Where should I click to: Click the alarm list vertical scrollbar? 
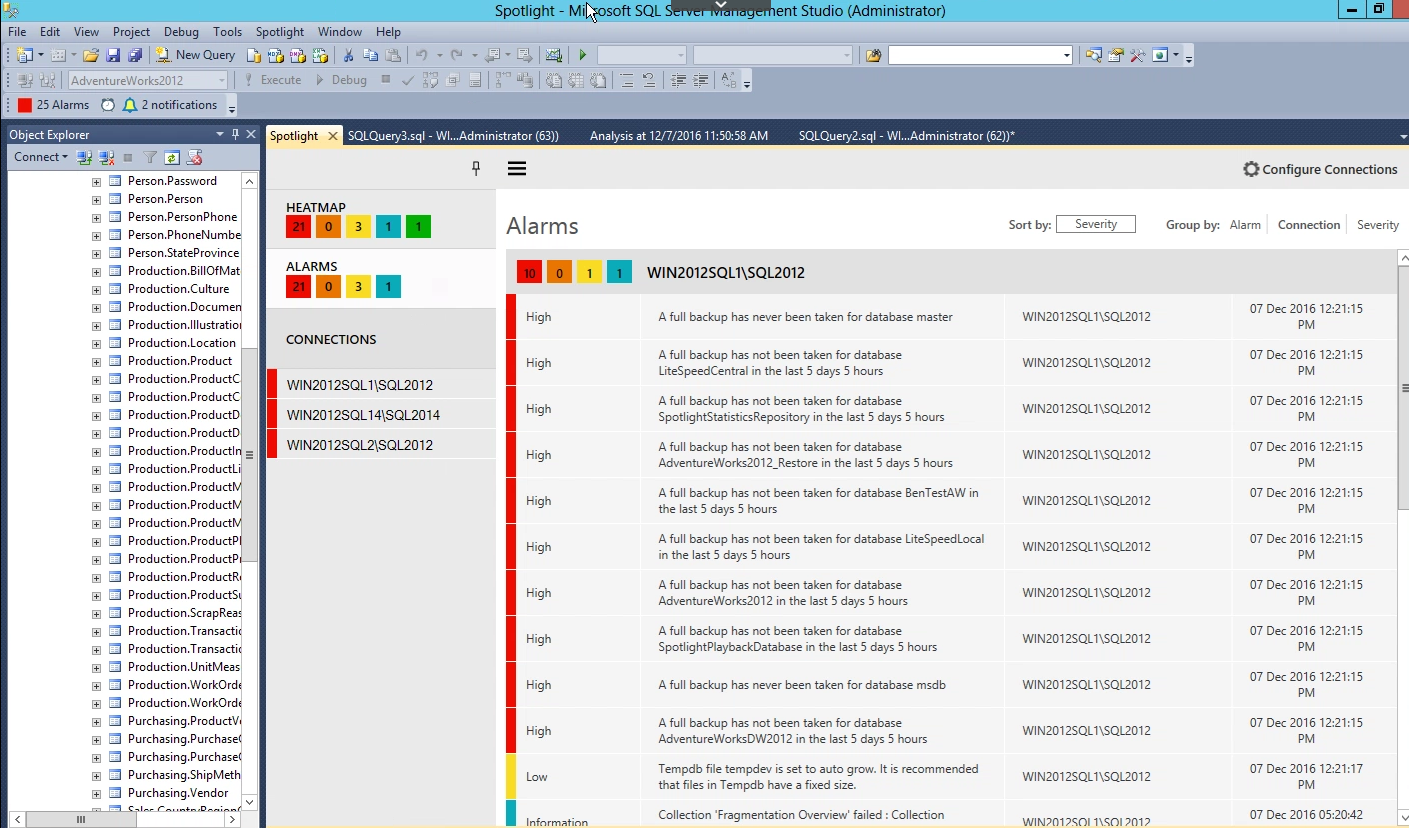[1403, 388]
